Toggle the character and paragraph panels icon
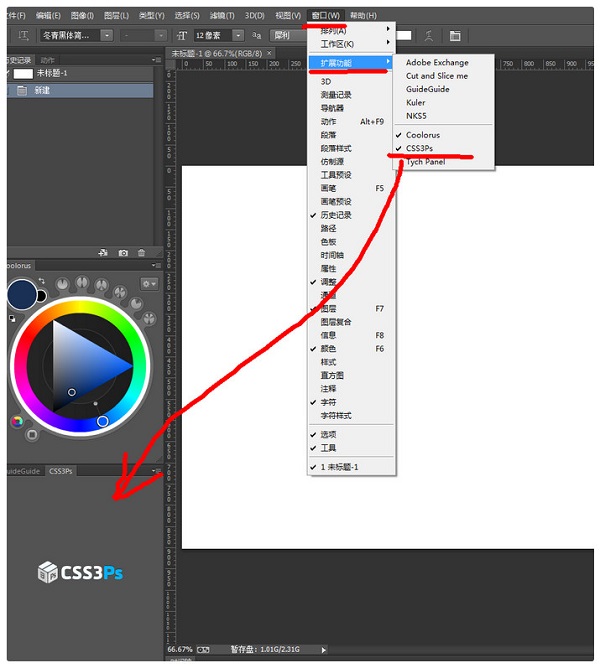Screen dimensions: 600x668 (455, 36)
